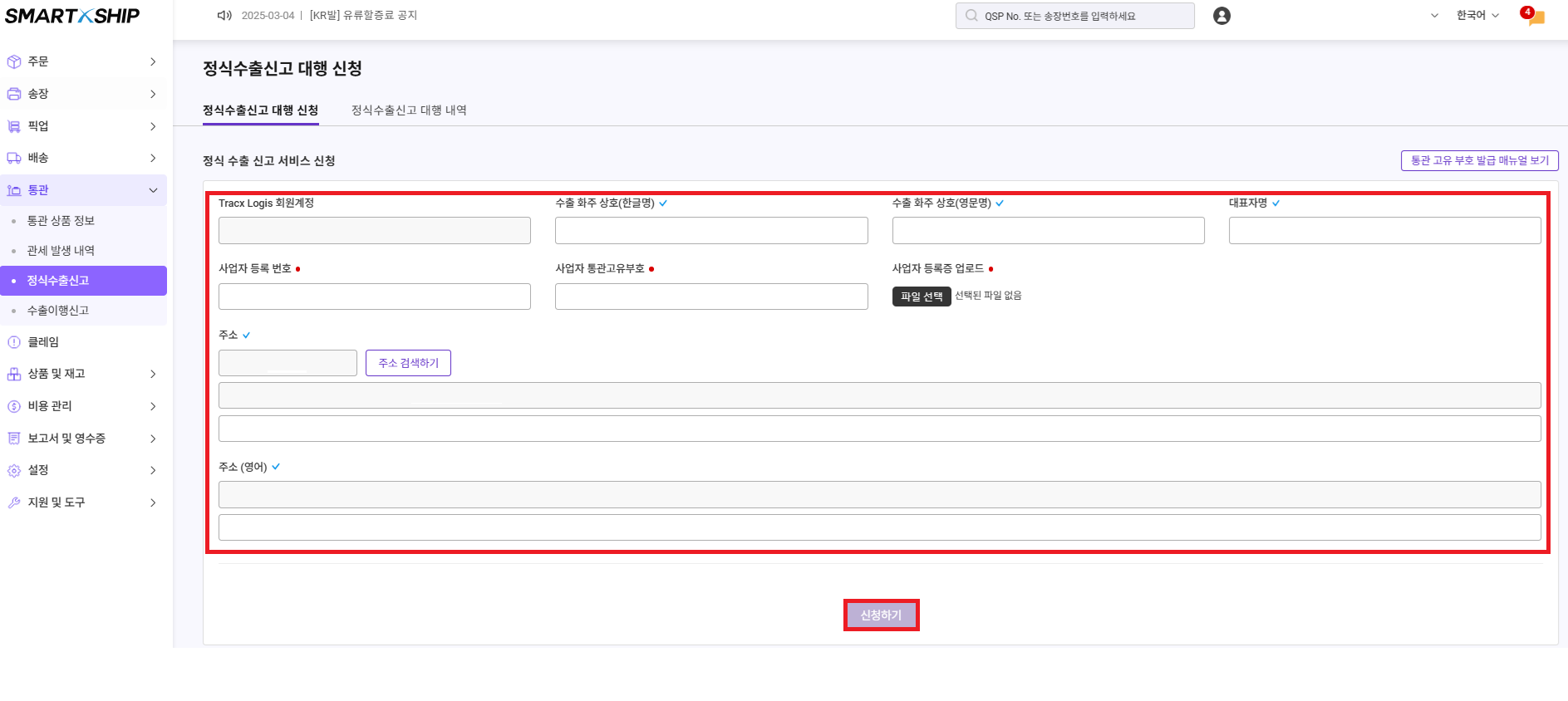Click the SMARTXSHIP logo

point(72,16)
